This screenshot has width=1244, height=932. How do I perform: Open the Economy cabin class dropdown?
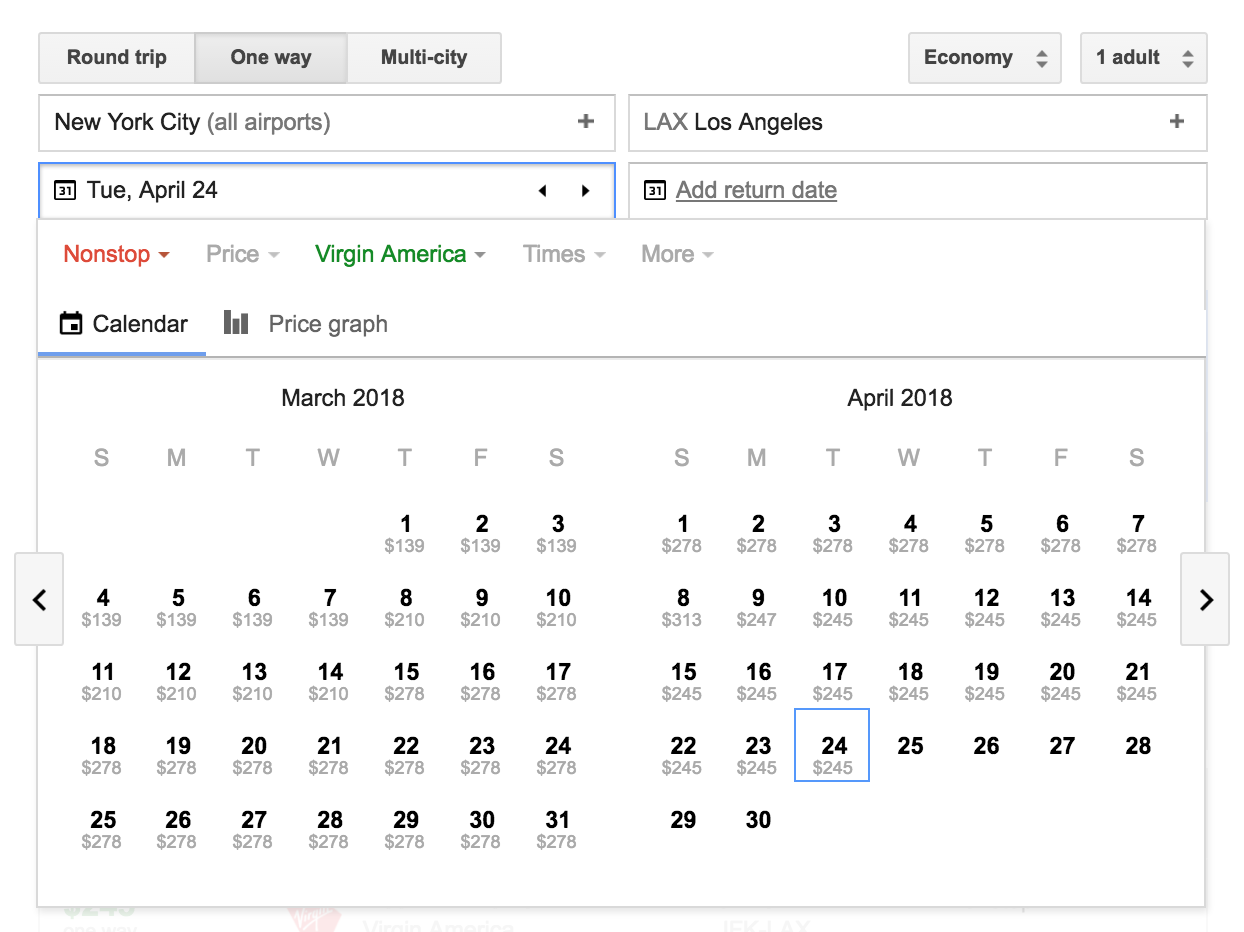click(x=984, y=58)
